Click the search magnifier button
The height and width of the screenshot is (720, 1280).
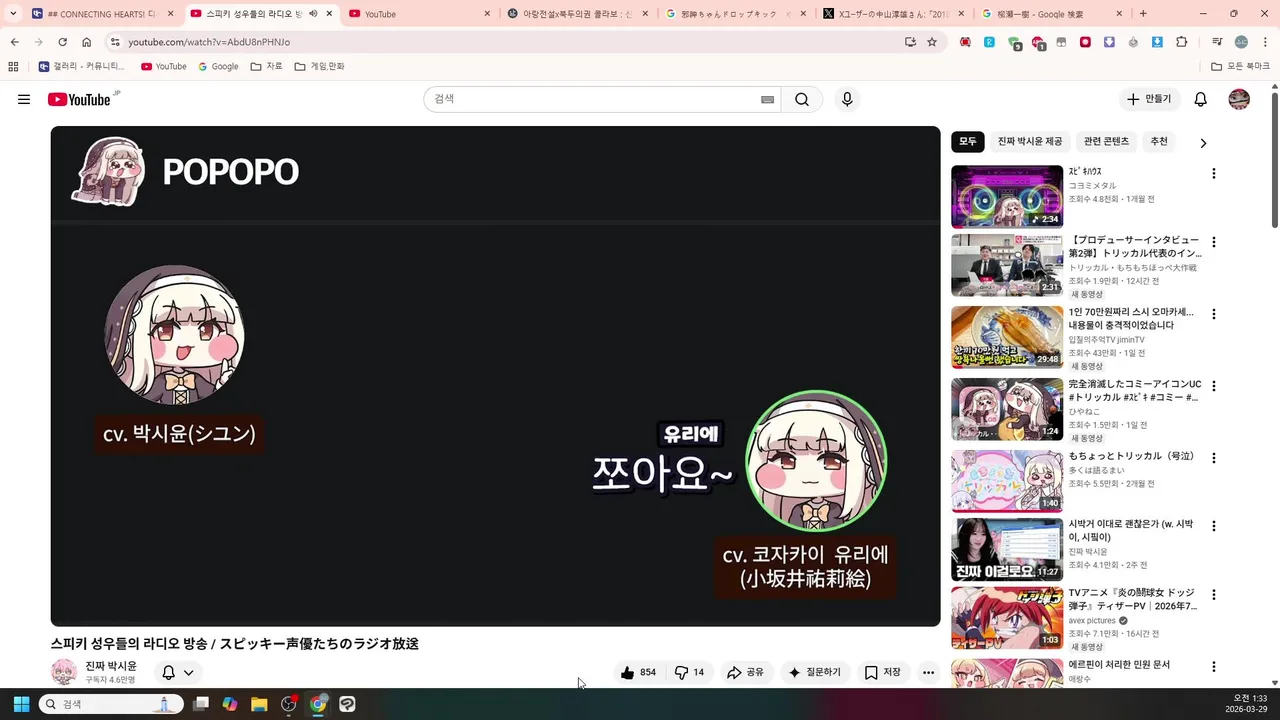point(802,99)
